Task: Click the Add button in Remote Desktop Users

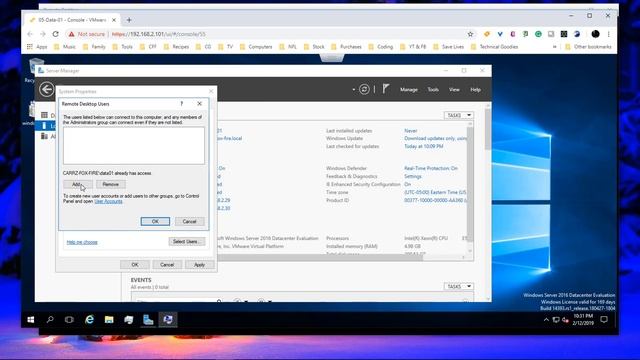Action: (78, 184)
